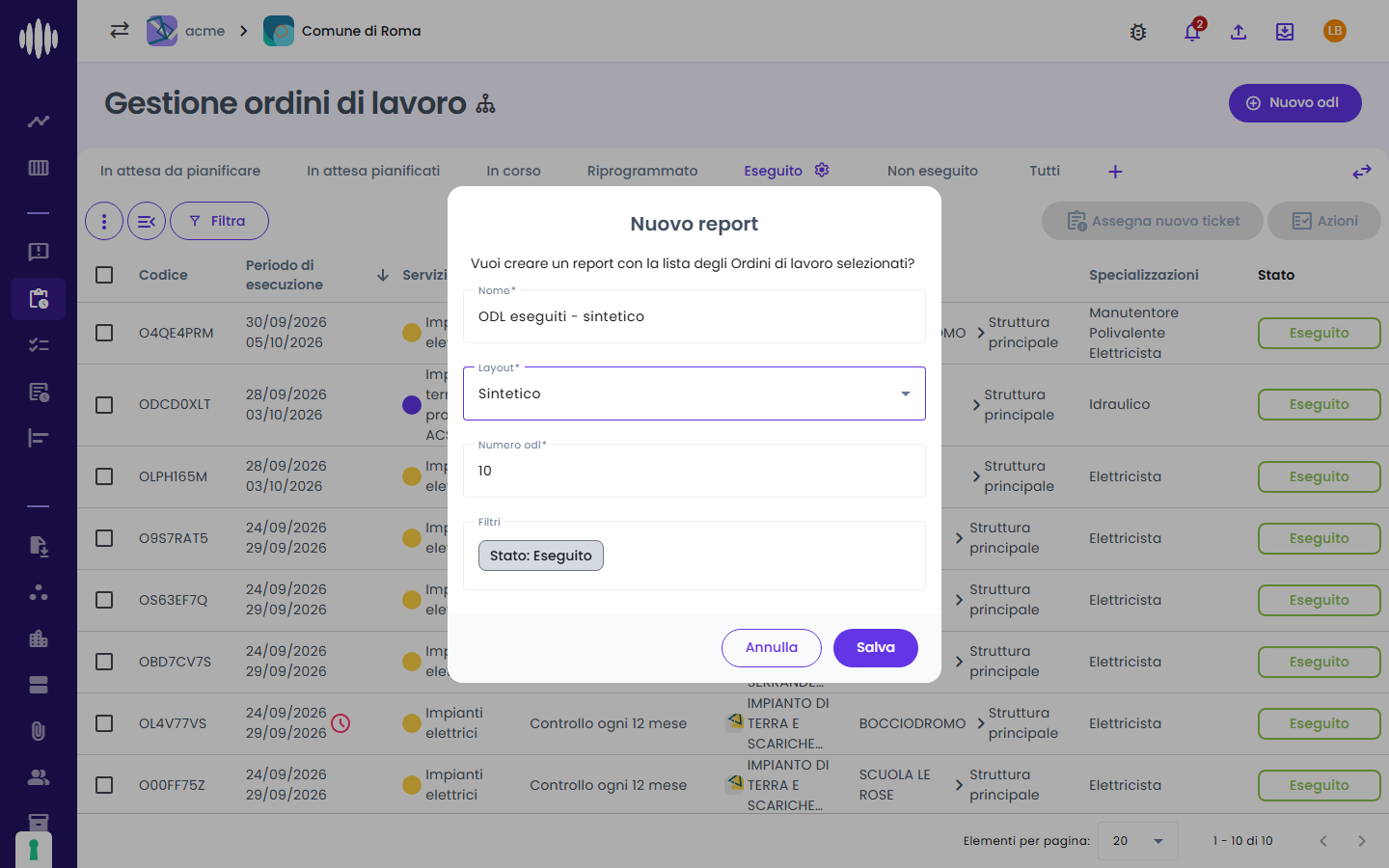Screen dimensions: 1389x868
Task: Switch to In corso tab
Action: coord(513,171)
